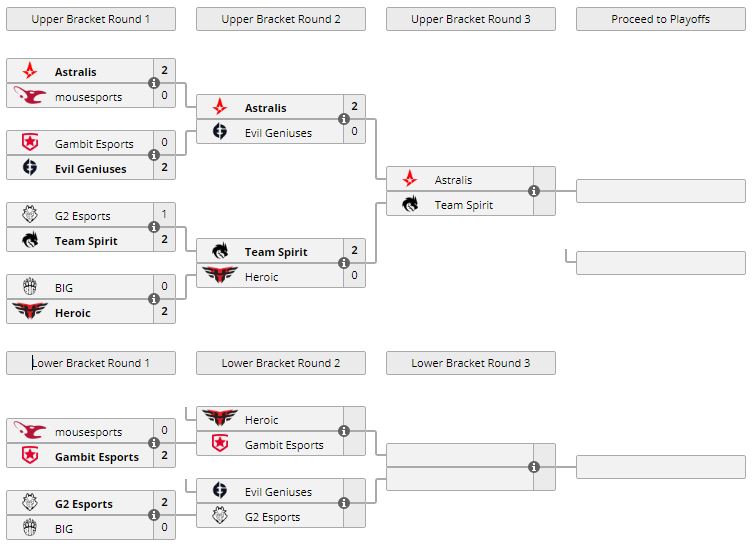This screenshot has height=548, width=752.
Task: Click the empty top Proceed to Playoffs slot
Action: (x=660, y=191)
